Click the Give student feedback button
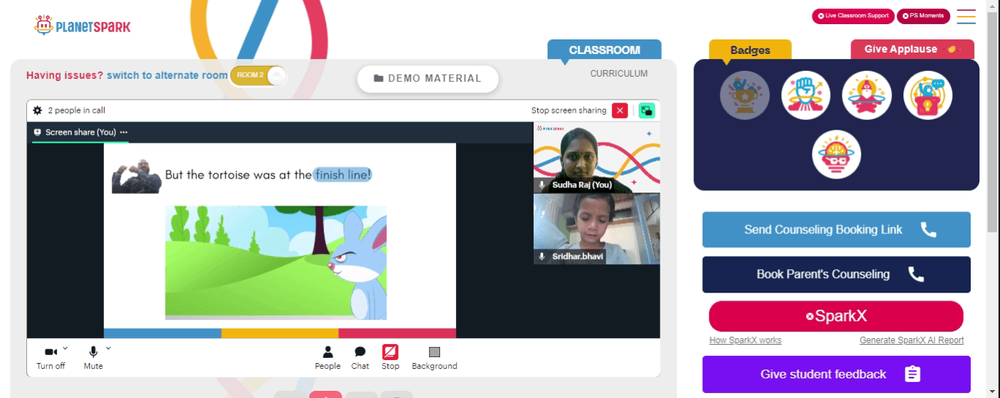Image resolution: width=1000 pixels, height=398 pixels. (836, 374)
